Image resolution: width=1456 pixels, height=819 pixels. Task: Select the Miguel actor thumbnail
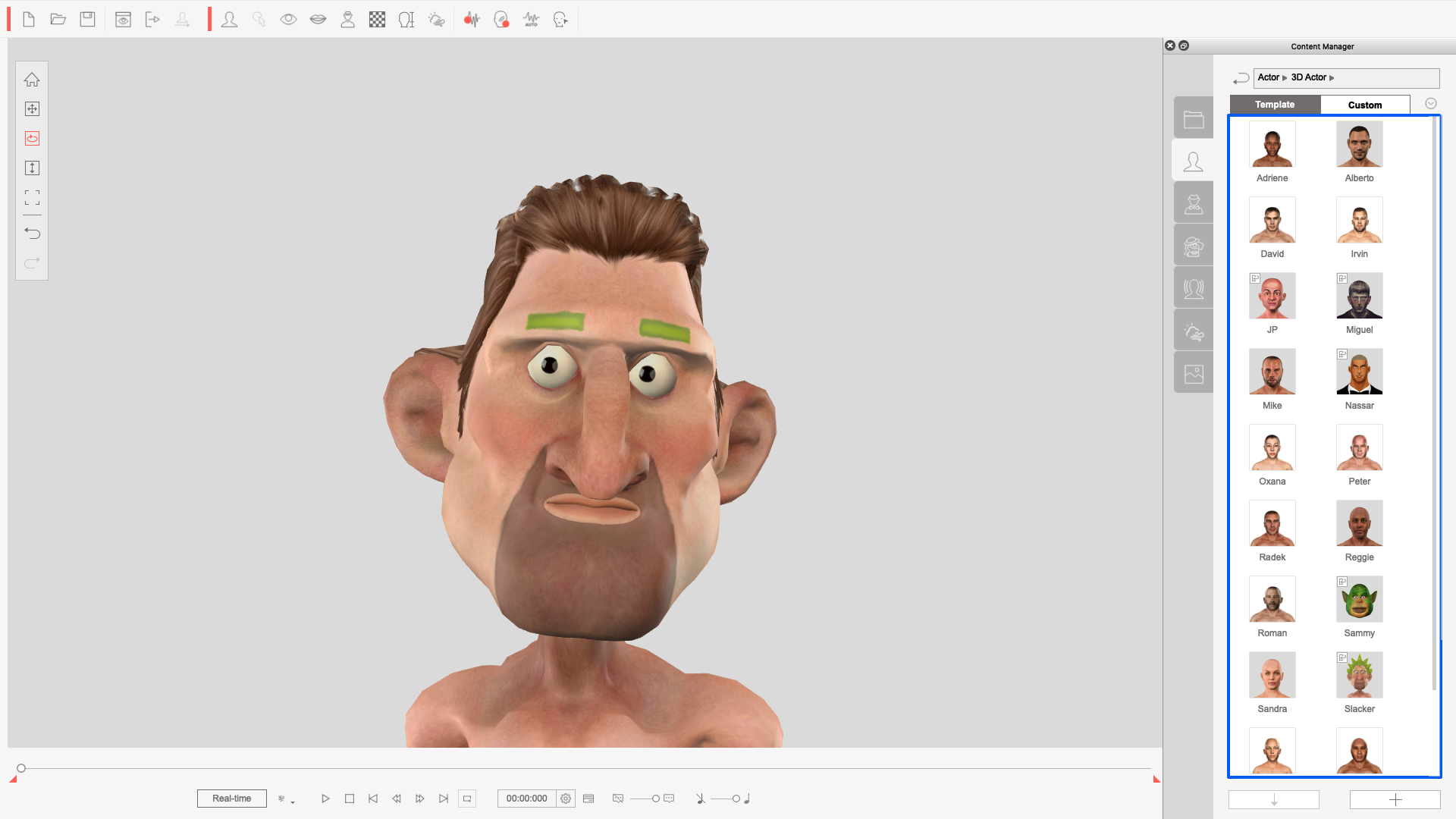(1360, 296)
